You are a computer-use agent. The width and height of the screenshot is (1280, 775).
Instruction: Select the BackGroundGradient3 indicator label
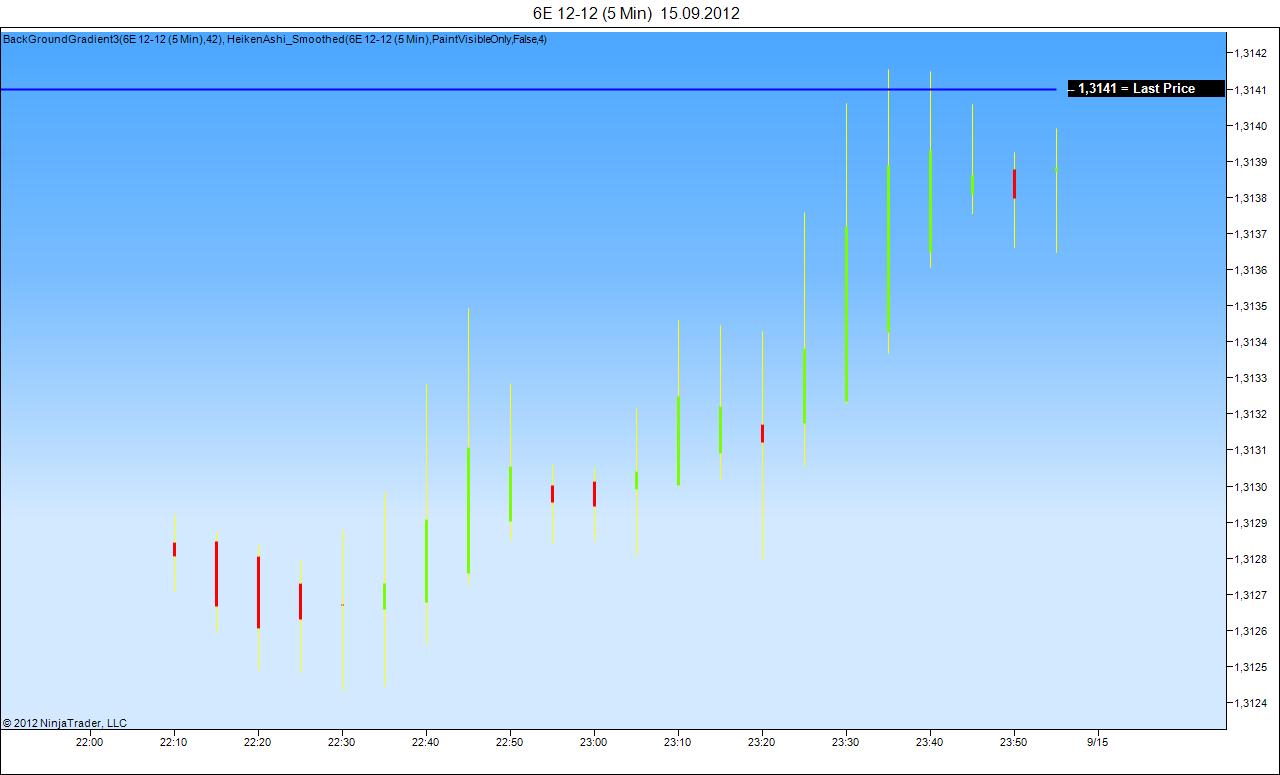click(x=112, y=39)
